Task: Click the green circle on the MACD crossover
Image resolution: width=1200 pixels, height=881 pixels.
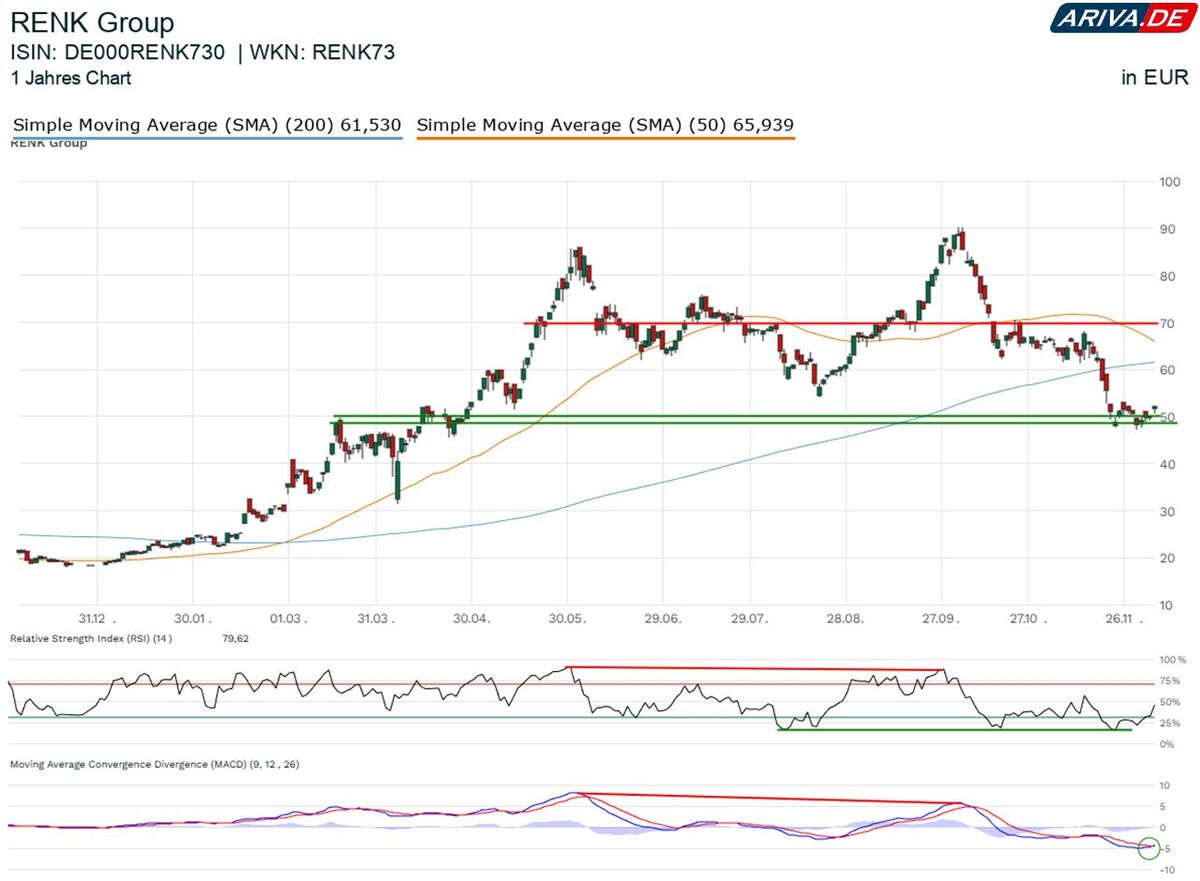Action: pyautogui.click(x=1148, y=848)
